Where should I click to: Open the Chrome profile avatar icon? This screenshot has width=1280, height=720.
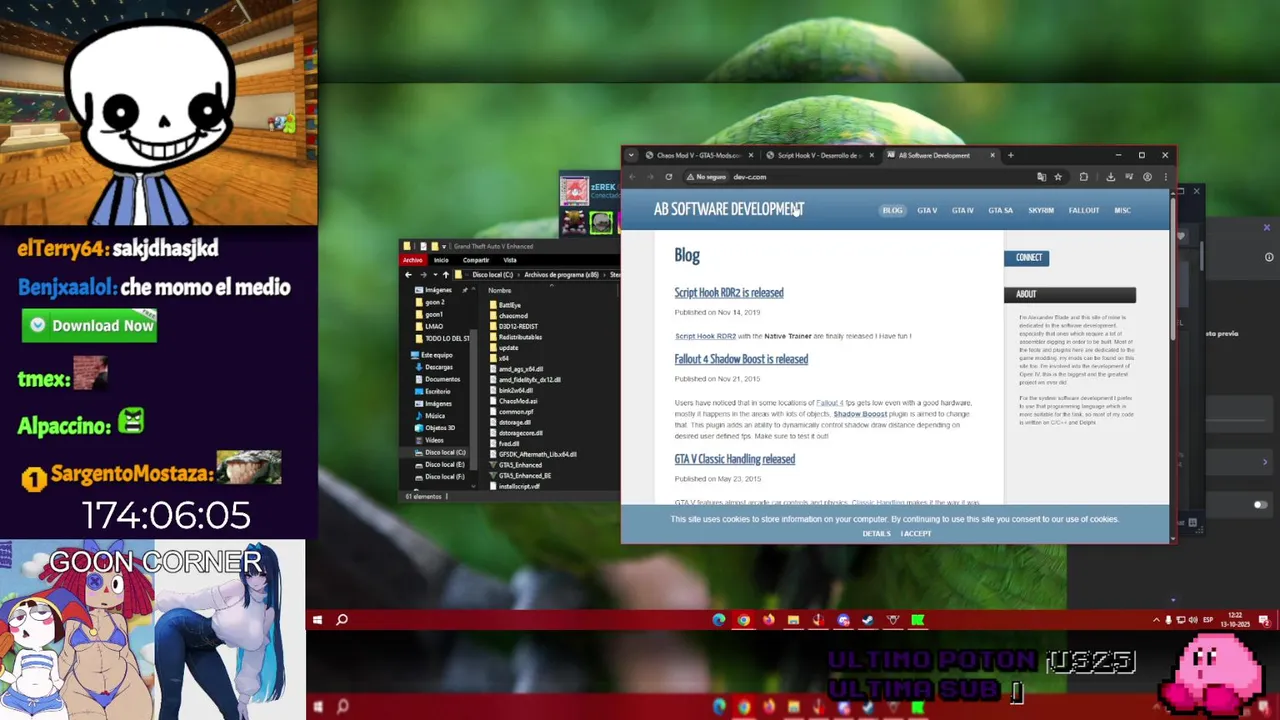(1147, 177)
